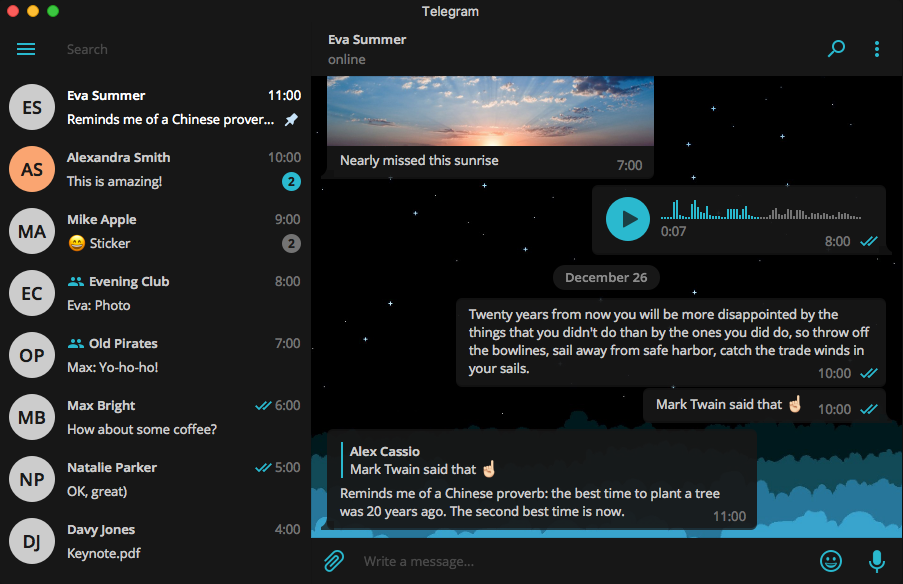Click the macOS green maximize button

click(x=53, y=11)
